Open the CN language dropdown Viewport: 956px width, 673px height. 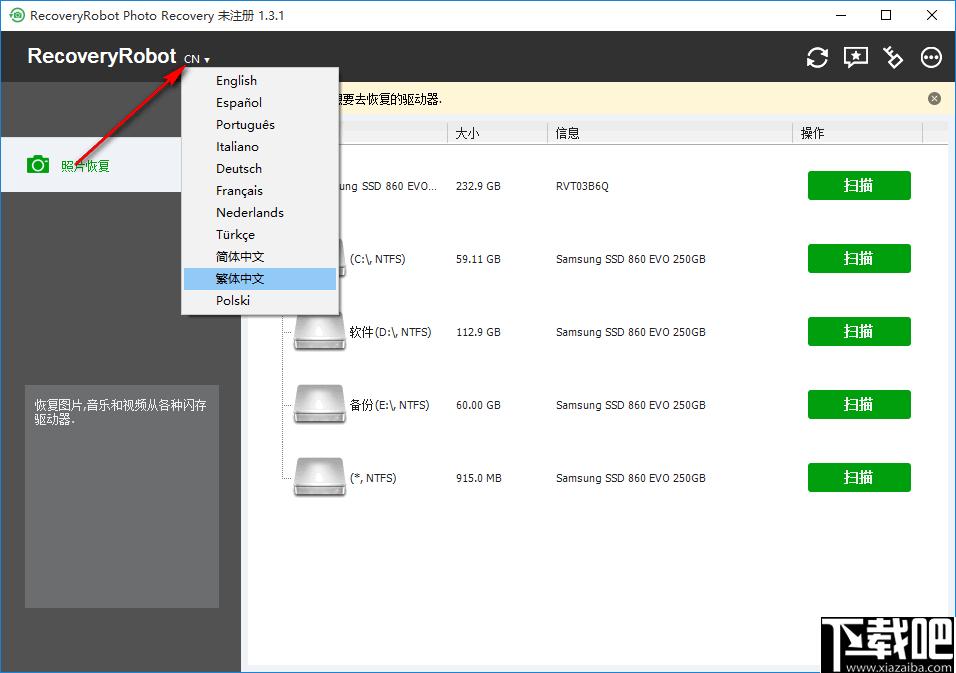[197, 59]
